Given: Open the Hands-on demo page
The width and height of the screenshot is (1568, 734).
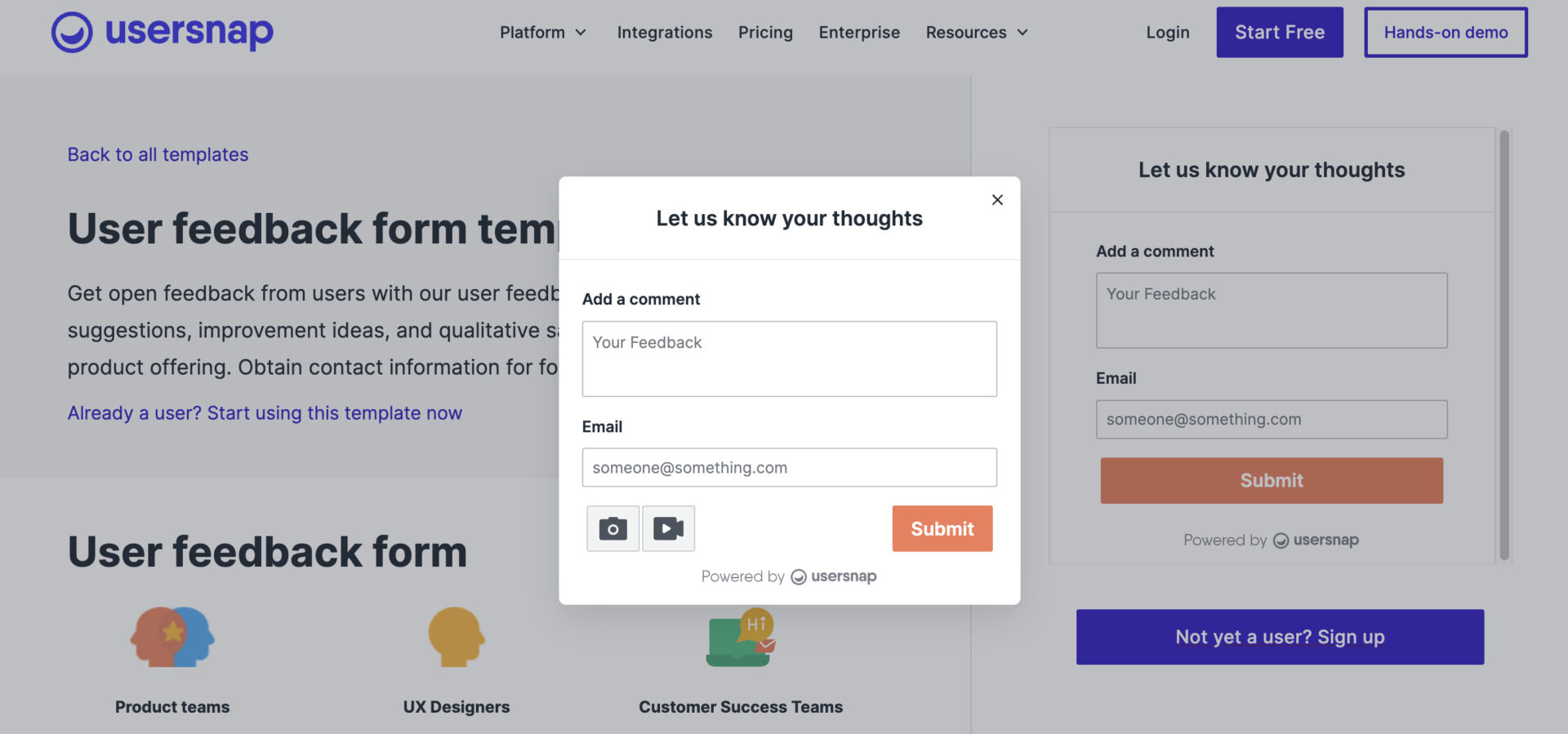Looking at the screenshot, I should click(1445, 33).
